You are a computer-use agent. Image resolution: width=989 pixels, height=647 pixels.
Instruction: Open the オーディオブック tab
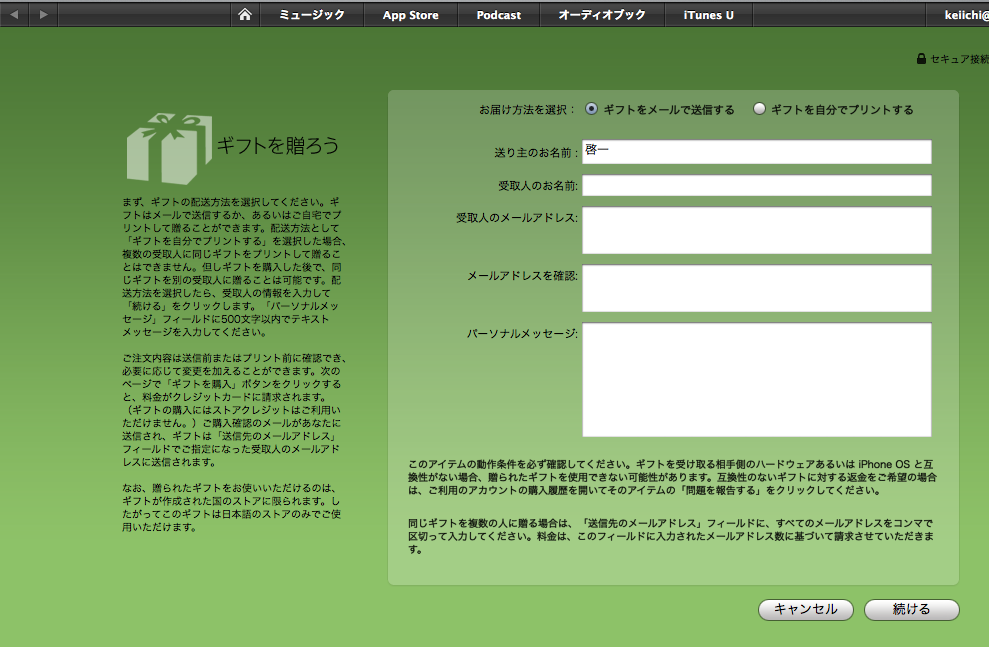pos(601,15)
